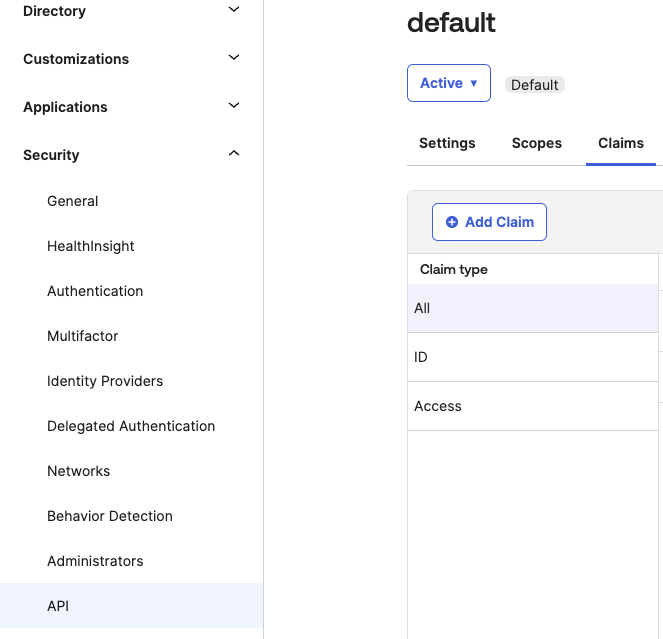
Task: Click the plus icon in Add Claim
Action: coord(452,222)
